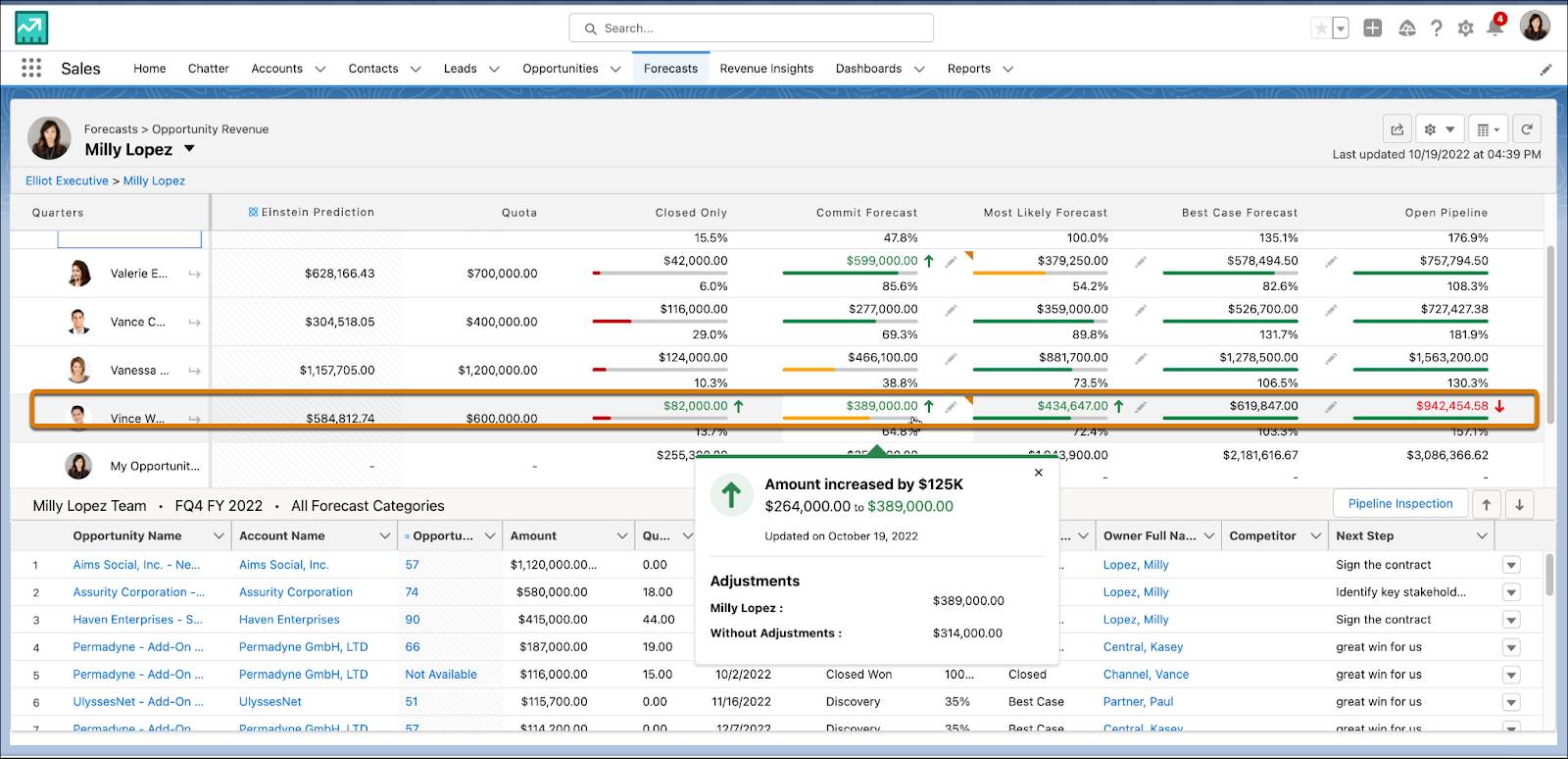Close the Amount increased popover
Image resolution: width=1568 pixels, height=759 pixels.
click(1039, 473)
